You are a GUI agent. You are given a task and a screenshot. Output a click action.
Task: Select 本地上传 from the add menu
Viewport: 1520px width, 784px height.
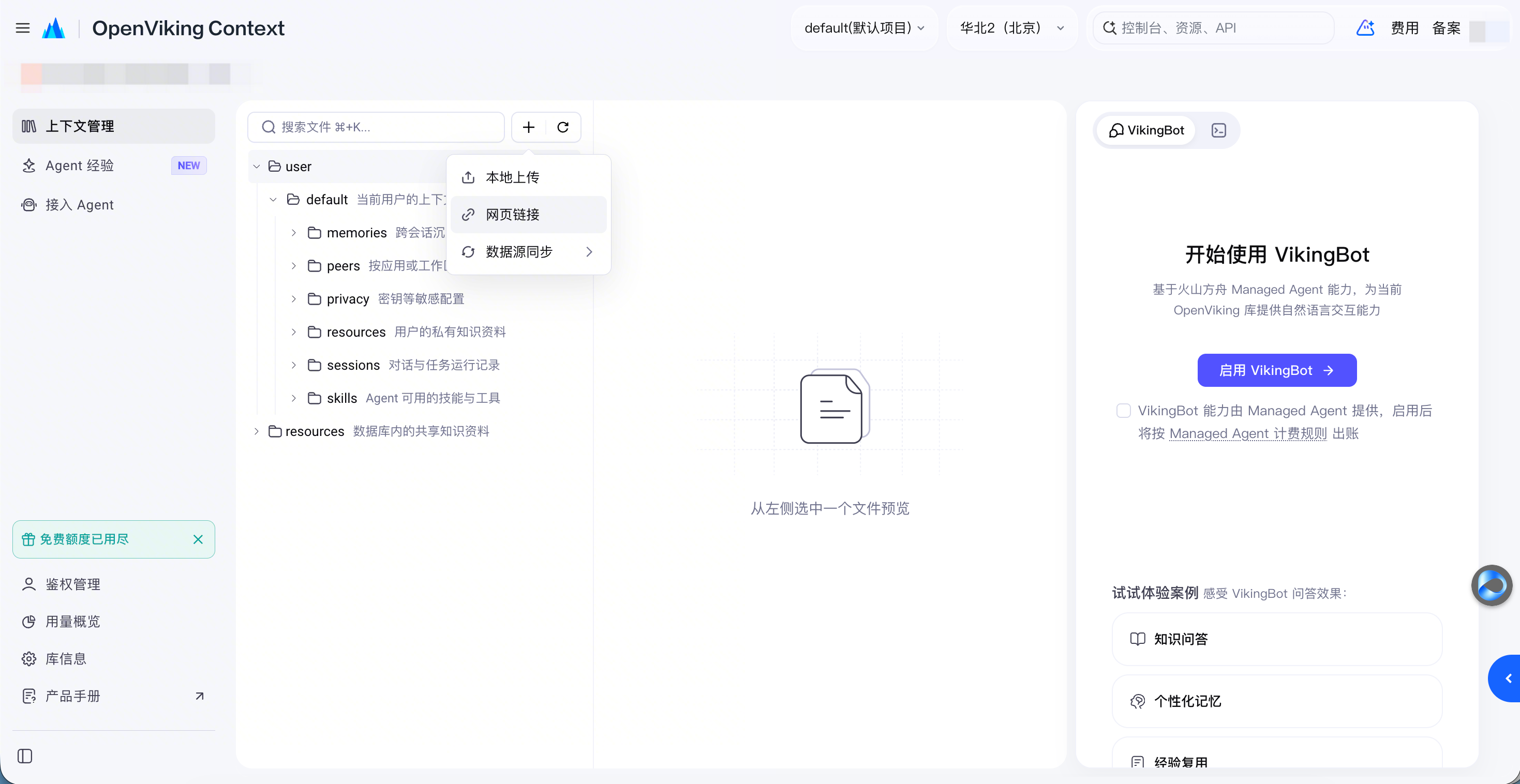[528, 177]
